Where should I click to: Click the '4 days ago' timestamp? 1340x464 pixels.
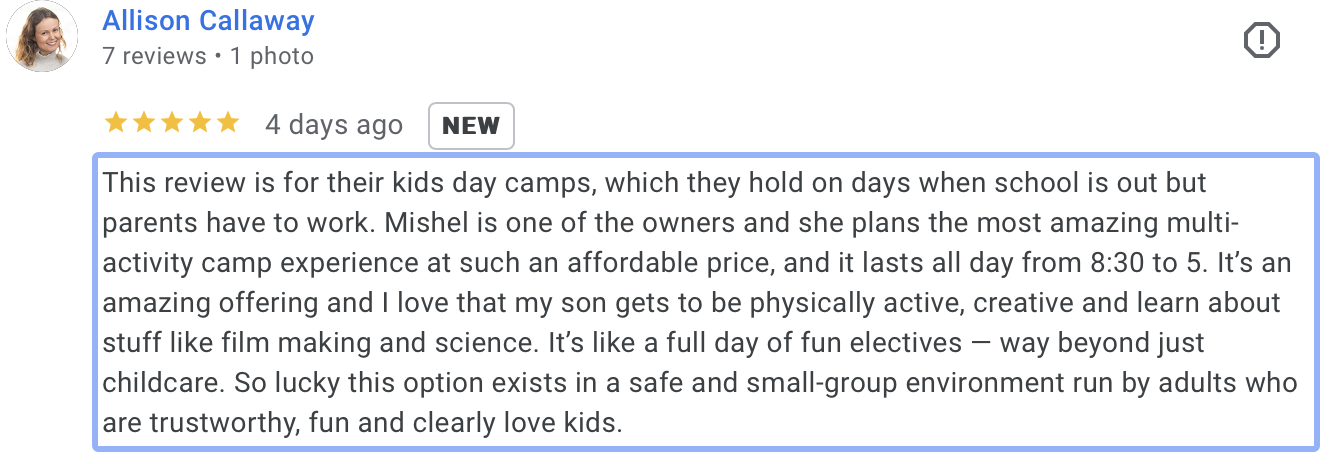tap(334, 125)
